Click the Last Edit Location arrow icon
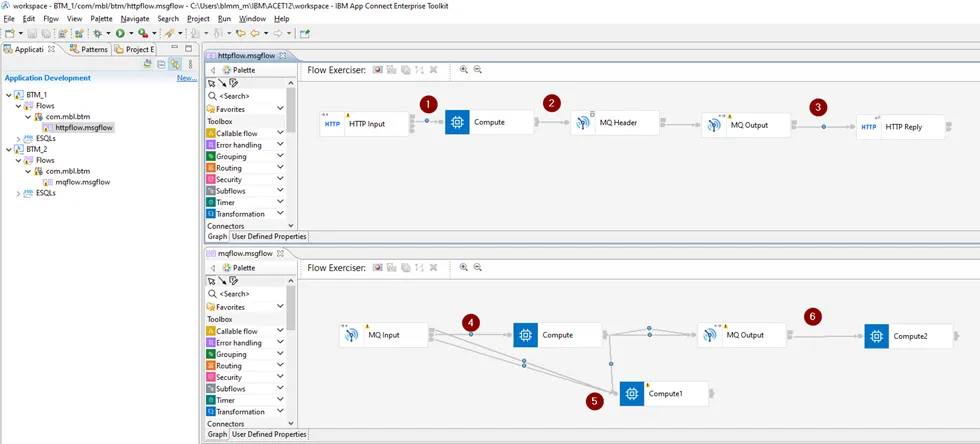Viewport: 980px width, 444px height. point(241,34)
